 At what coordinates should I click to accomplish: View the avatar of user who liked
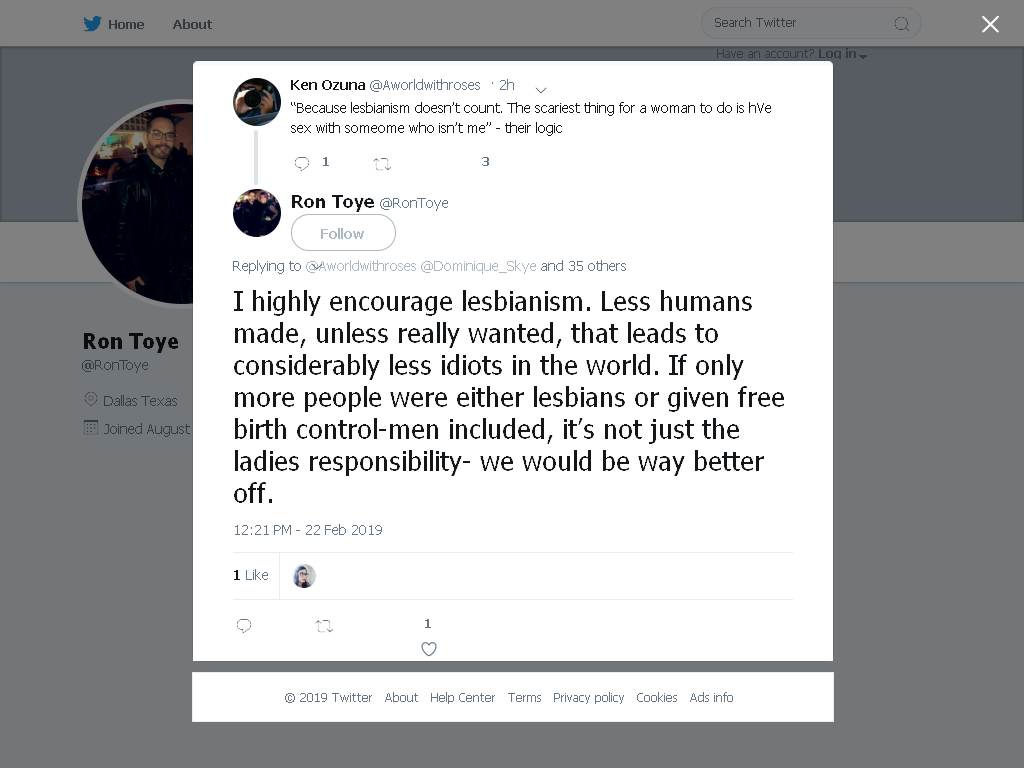[x=304, y=575]
